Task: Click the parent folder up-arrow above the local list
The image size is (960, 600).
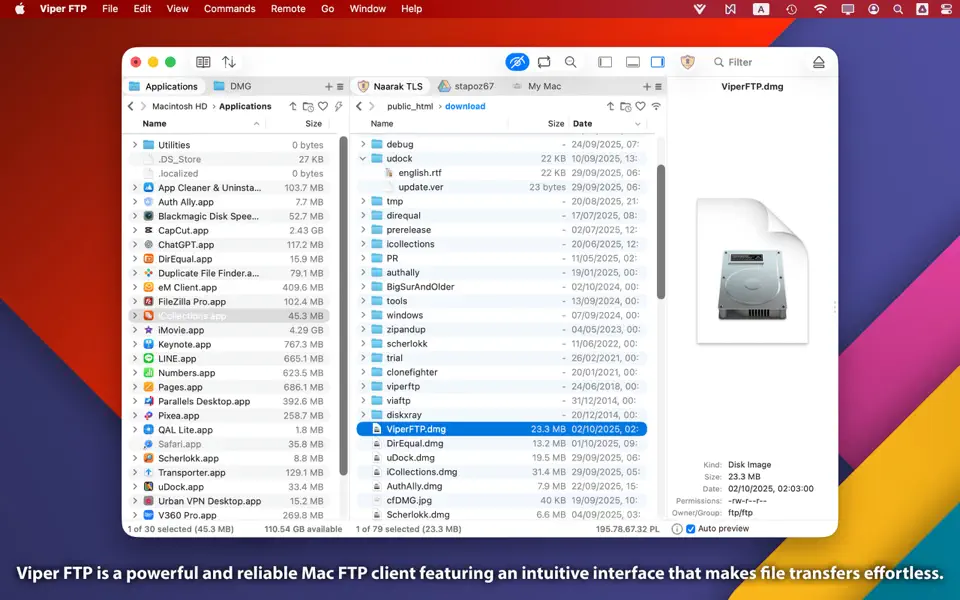Action: click(293, 105)
